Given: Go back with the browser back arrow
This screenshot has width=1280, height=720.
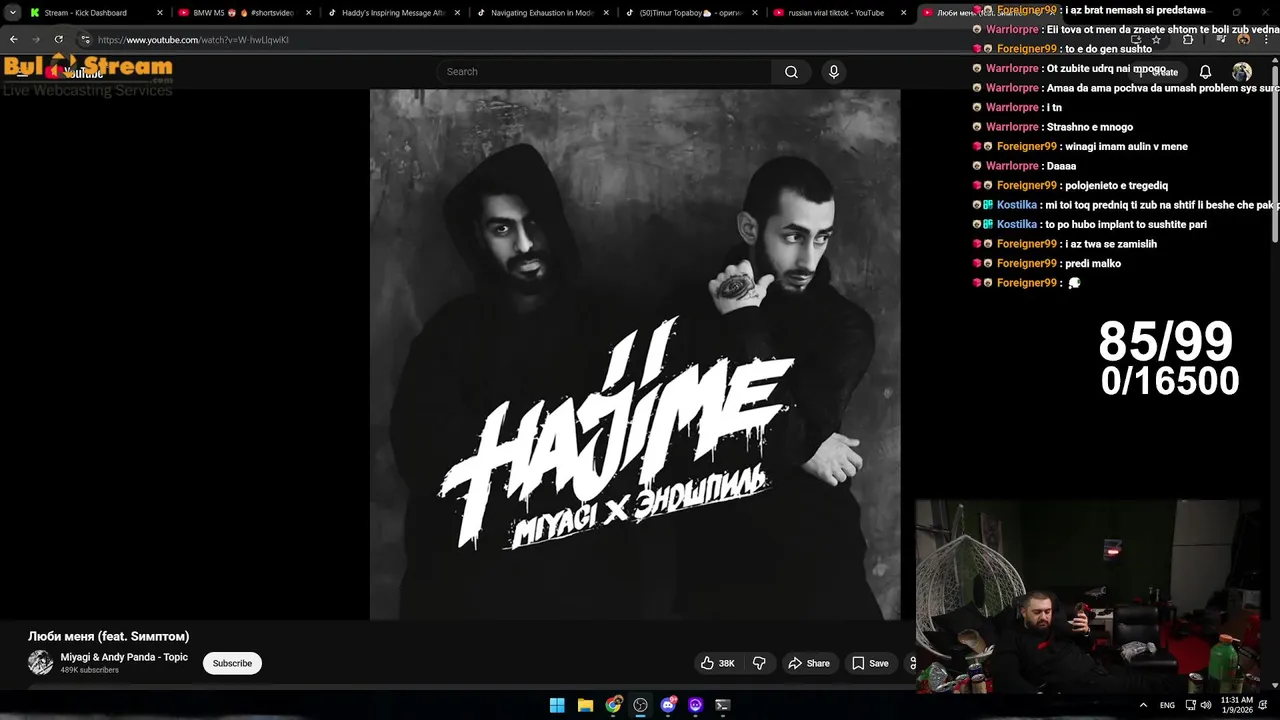Looking at the screenshot, I should pyautogui.click(x=14, y=40).
